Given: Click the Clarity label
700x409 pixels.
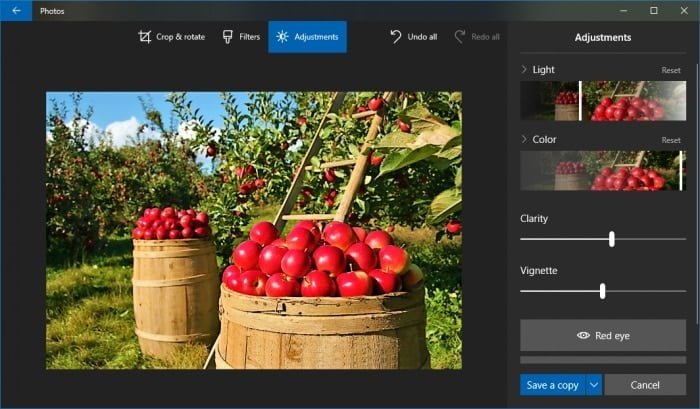Looking at the screenshot, I should [534, 218].
